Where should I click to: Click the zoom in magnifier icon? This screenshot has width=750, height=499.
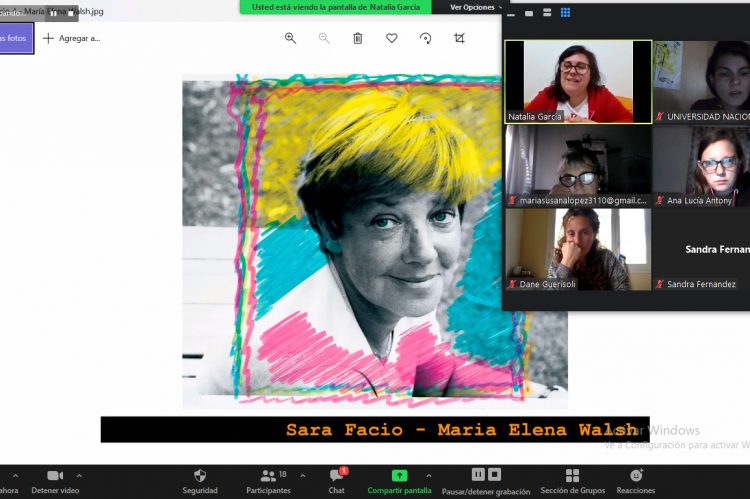pyautogui.click(x=290, y=38)
